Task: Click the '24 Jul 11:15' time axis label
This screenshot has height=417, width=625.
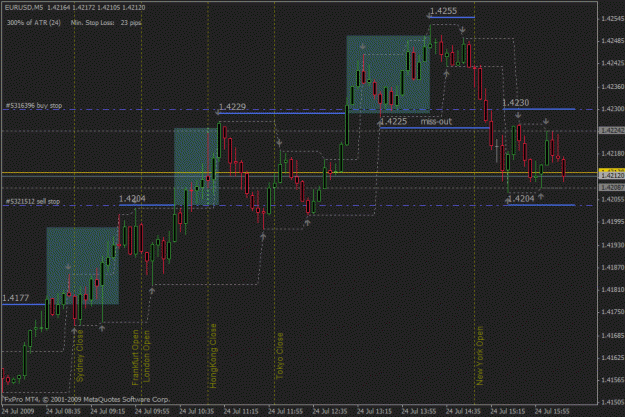Action: 241,411
